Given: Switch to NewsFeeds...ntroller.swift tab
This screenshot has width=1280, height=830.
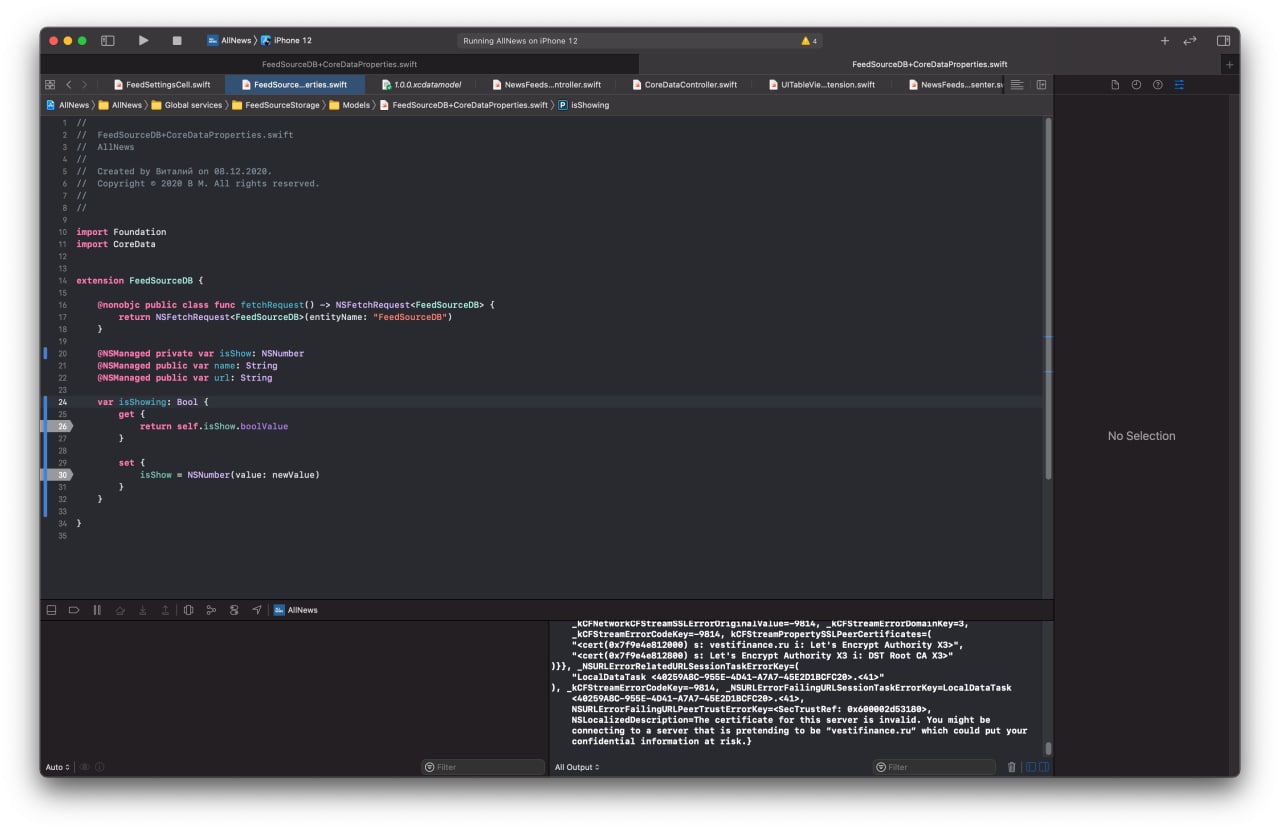Looking at the screenshot, I should click(x=546, y=85).
